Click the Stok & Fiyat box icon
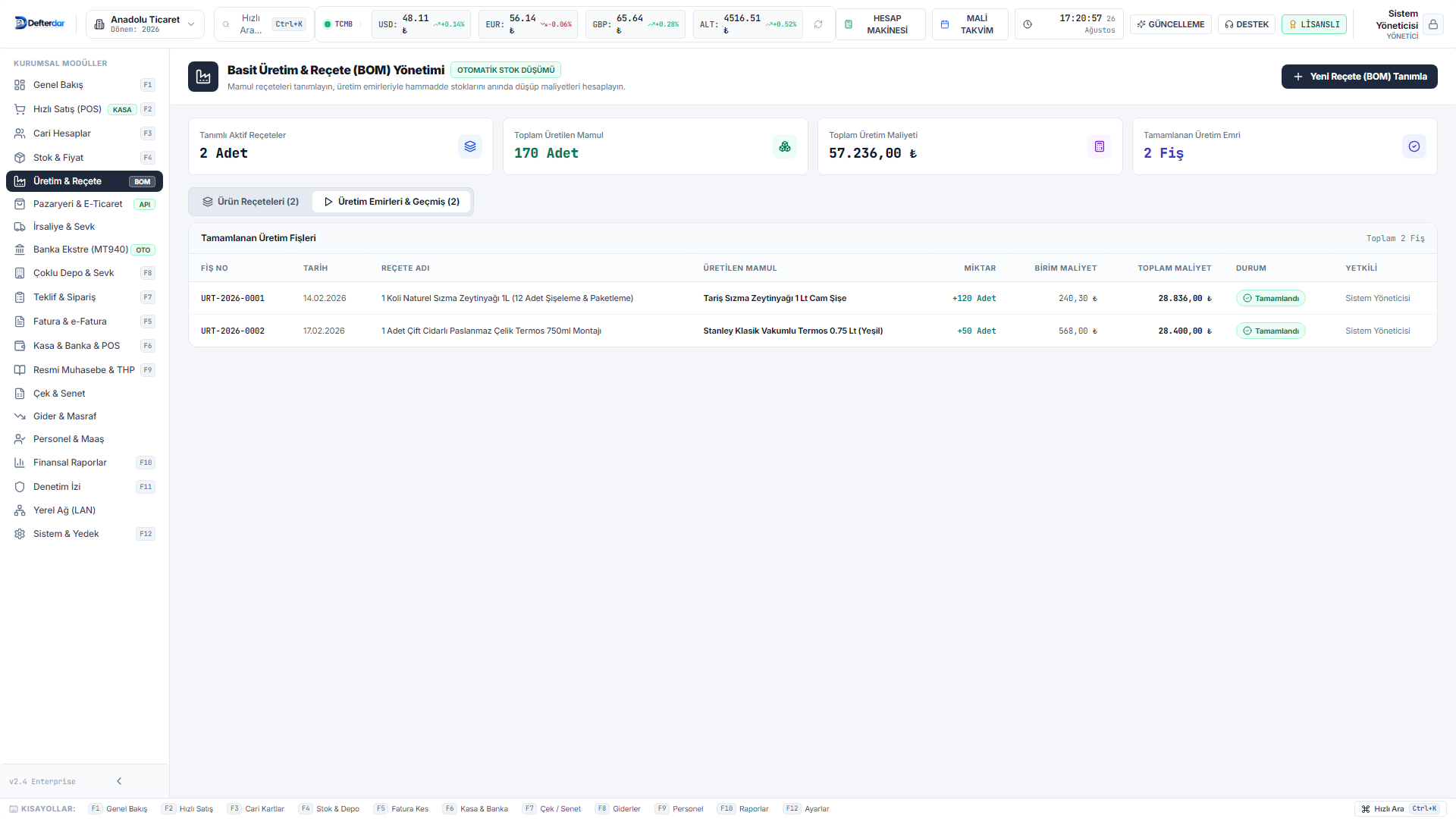The image size is (1456, 819). [20, 158]
